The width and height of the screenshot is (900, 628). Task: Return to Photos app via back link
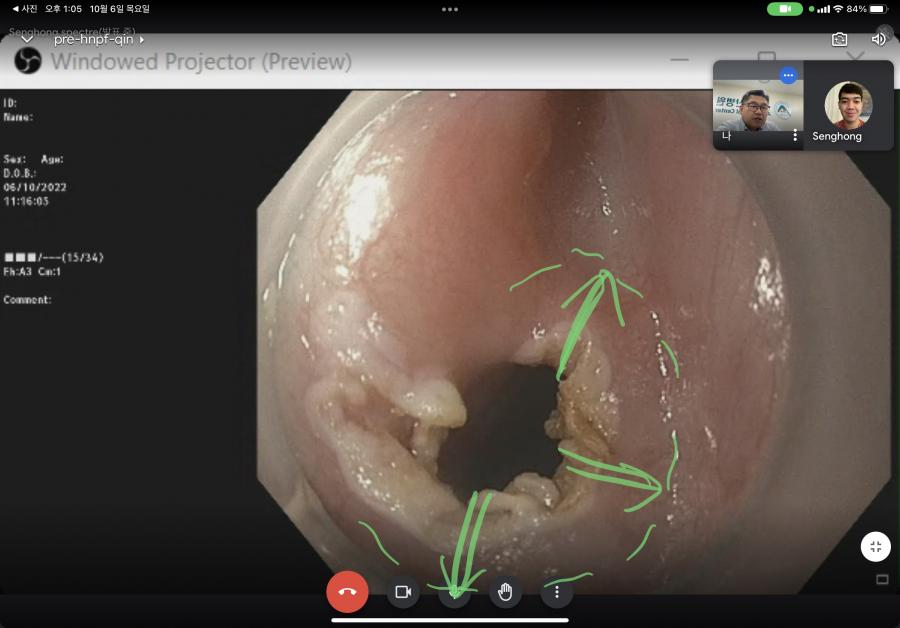pyautogui.click(x=24, y=9)
